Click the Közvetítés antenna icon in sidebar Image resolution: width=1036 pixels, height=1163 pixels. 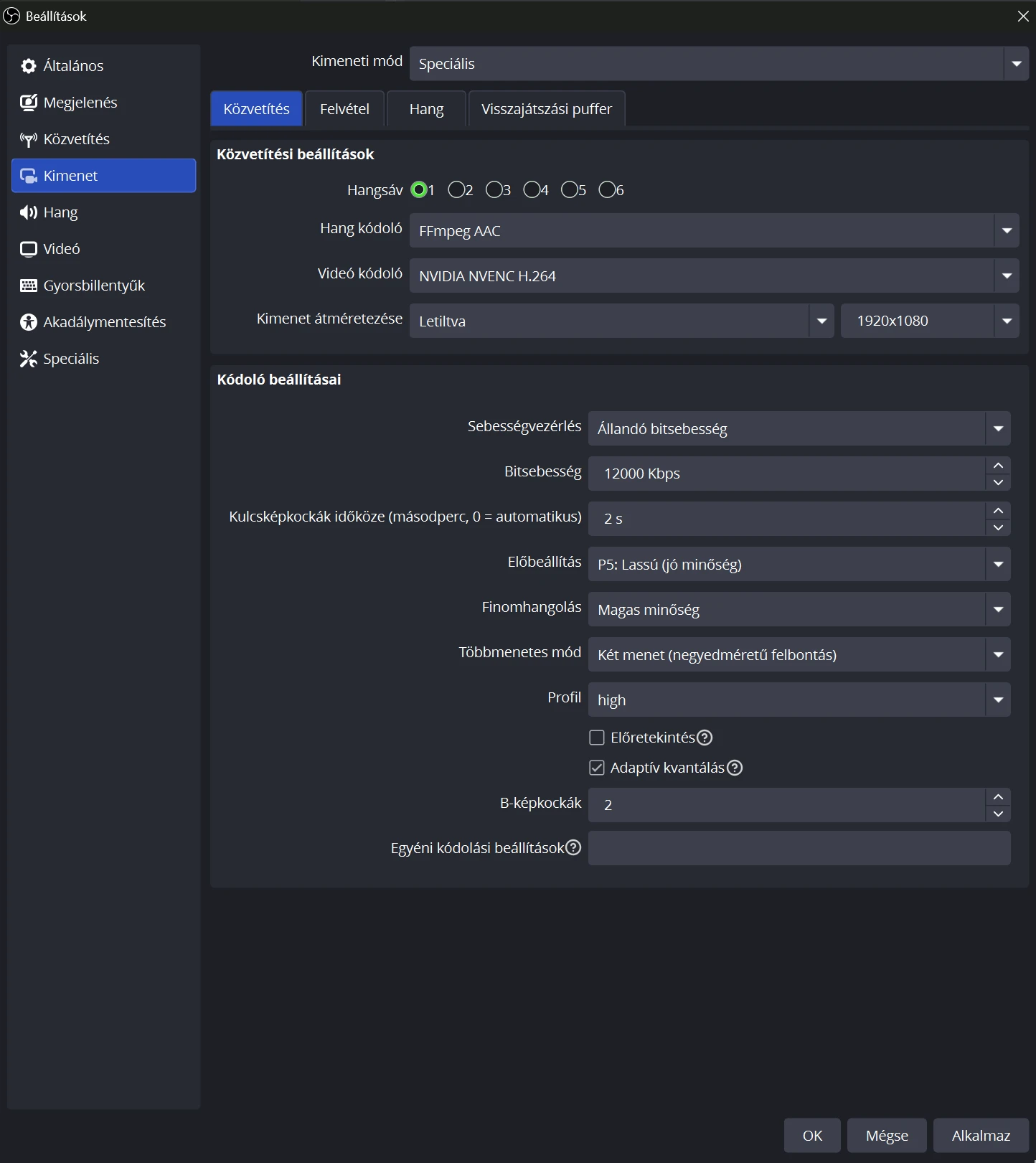(29, 139)
